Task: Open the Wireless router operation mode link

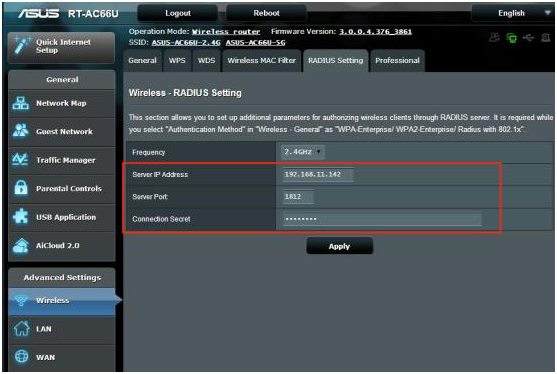Action: 226,32
